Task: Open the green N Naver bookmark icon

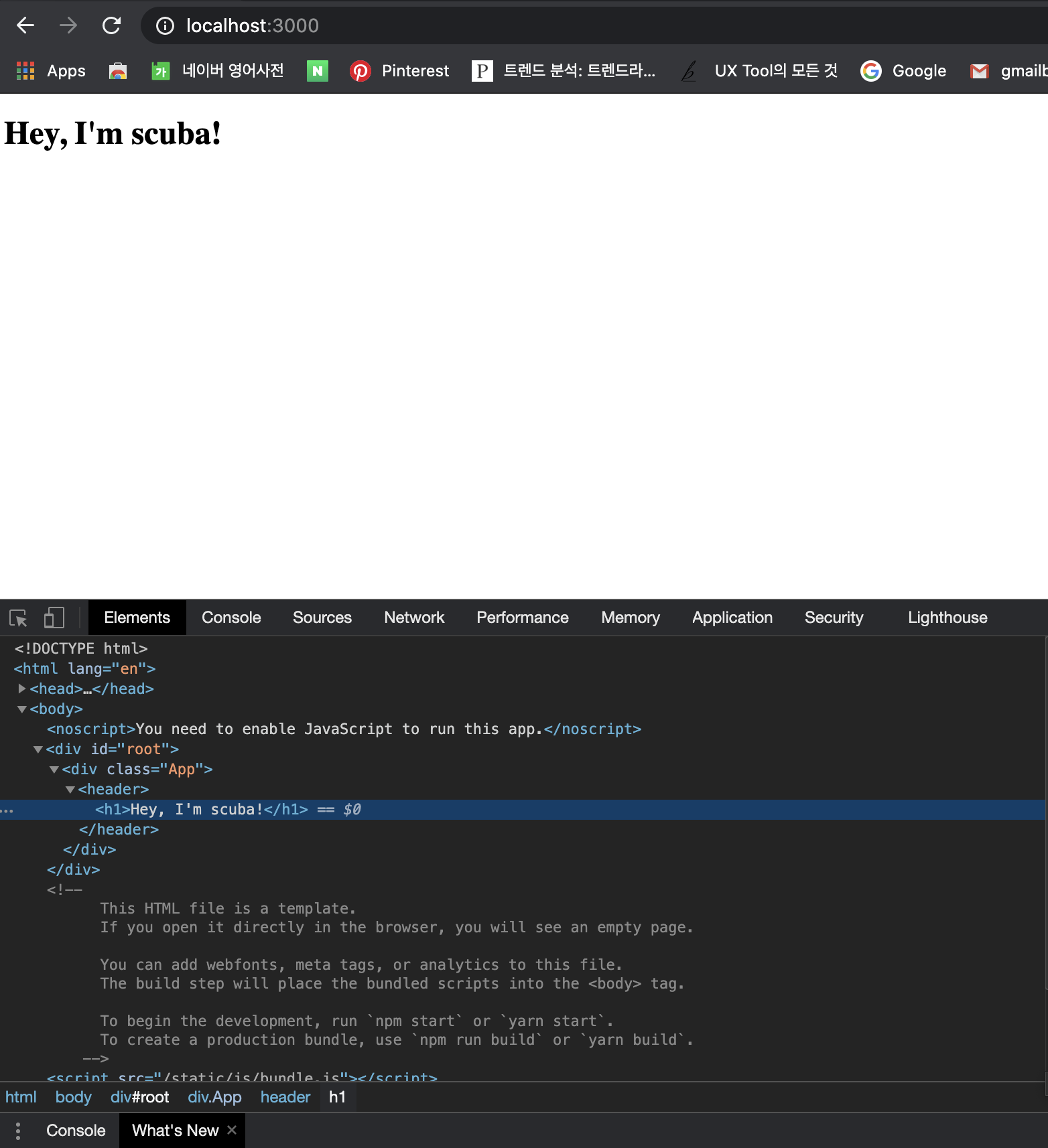Action: (318, 70)
